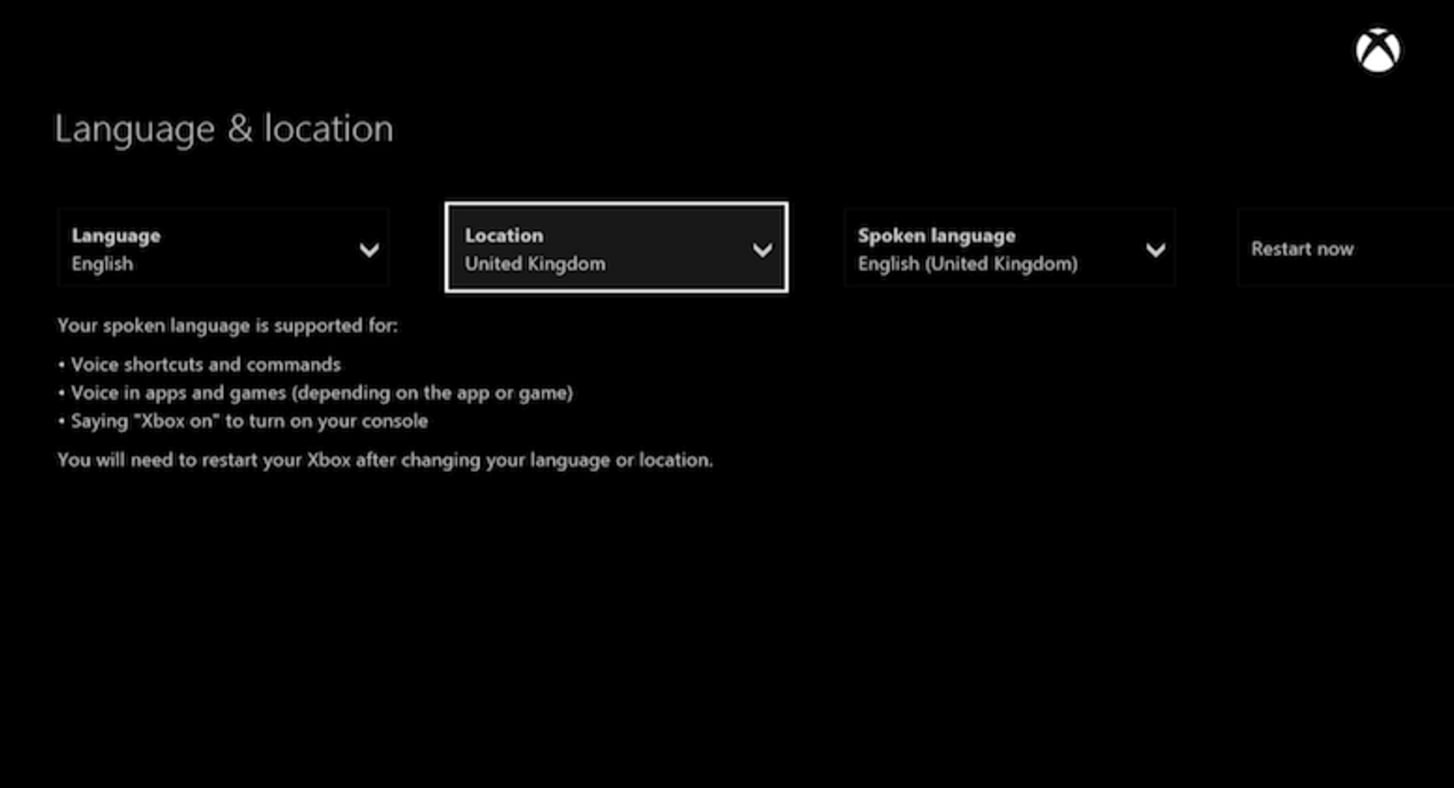Click the chevron on the Location box
This screenshot has height=788, width=1454.
[762, 248]
